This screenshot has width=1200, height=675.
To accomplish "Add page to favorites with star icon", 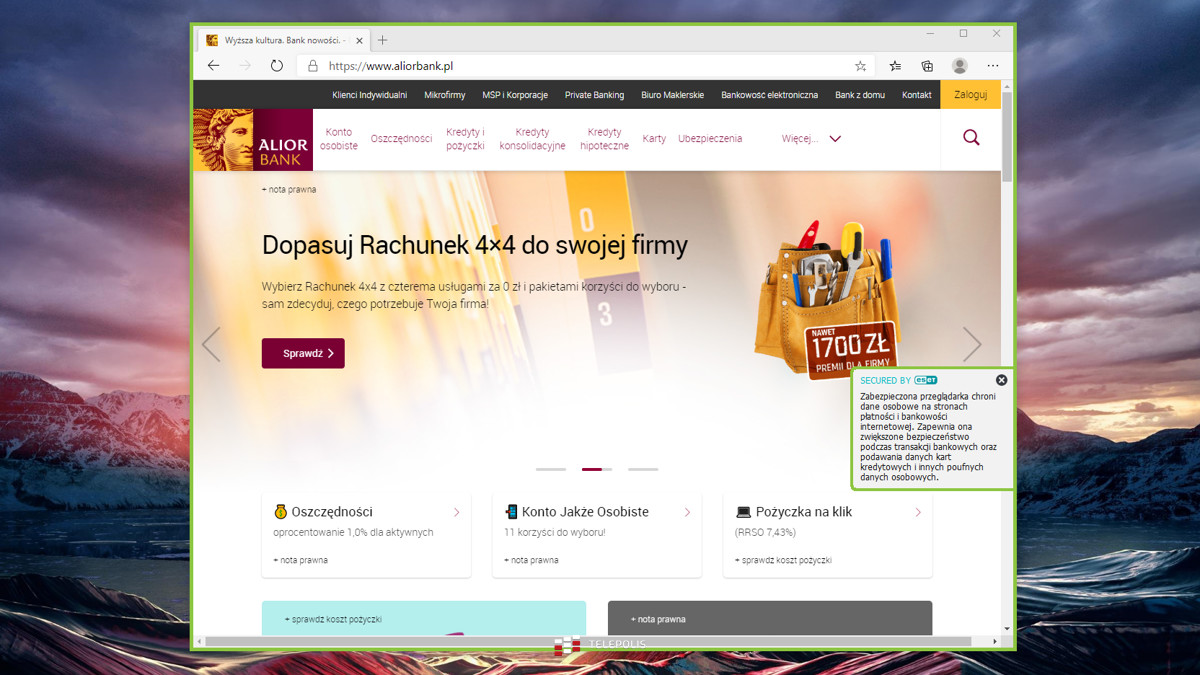I will [x=860, y=66].
